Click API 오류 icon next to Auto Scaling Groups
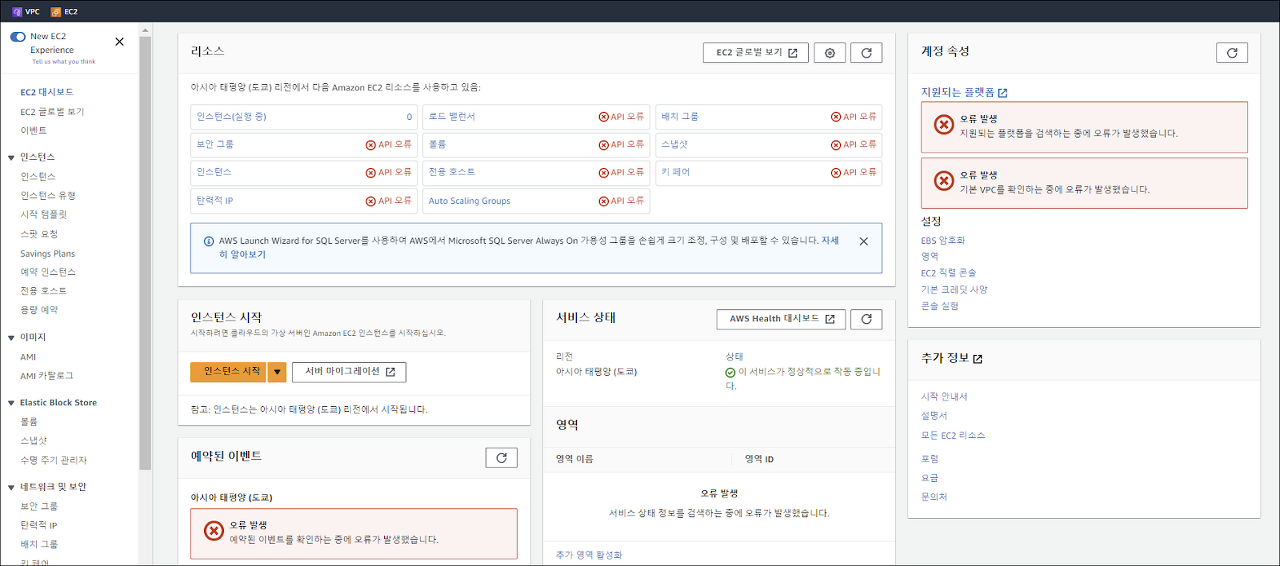The width and height of the screenshot is (1280, 566). click(603, 201)
